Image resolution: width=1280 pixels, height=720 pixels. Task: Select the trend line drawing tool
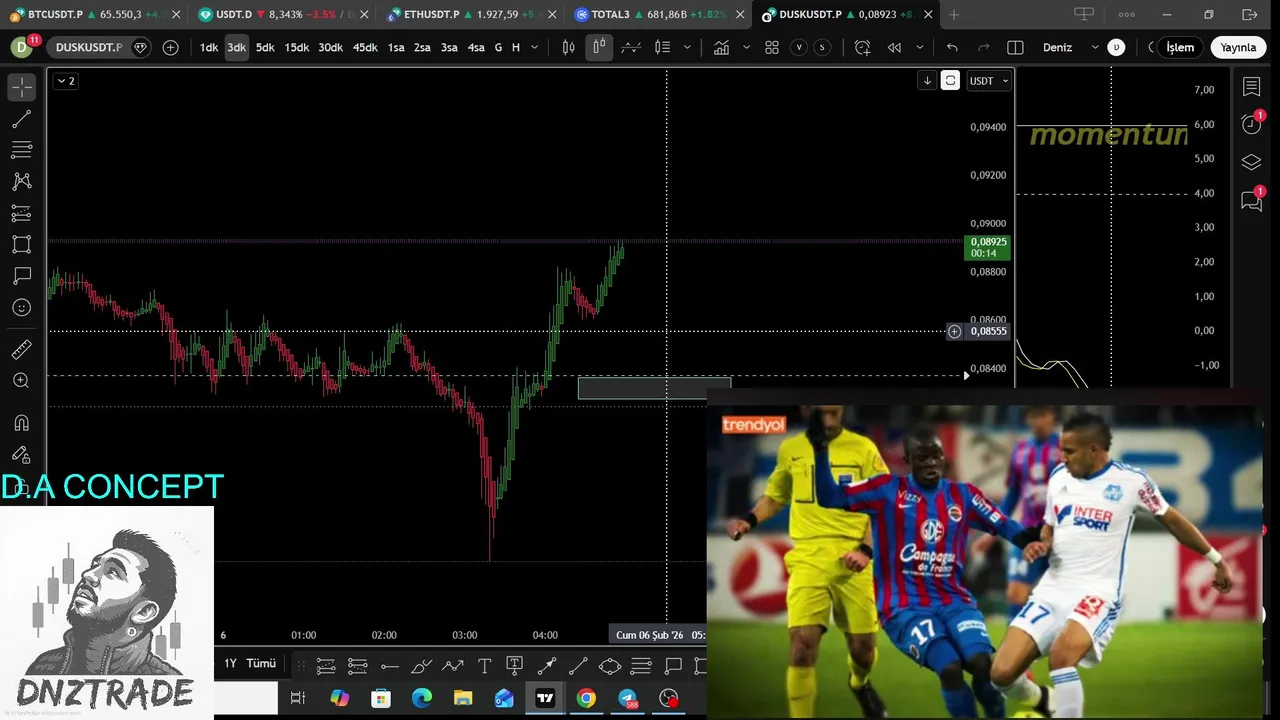coord(21,119)
